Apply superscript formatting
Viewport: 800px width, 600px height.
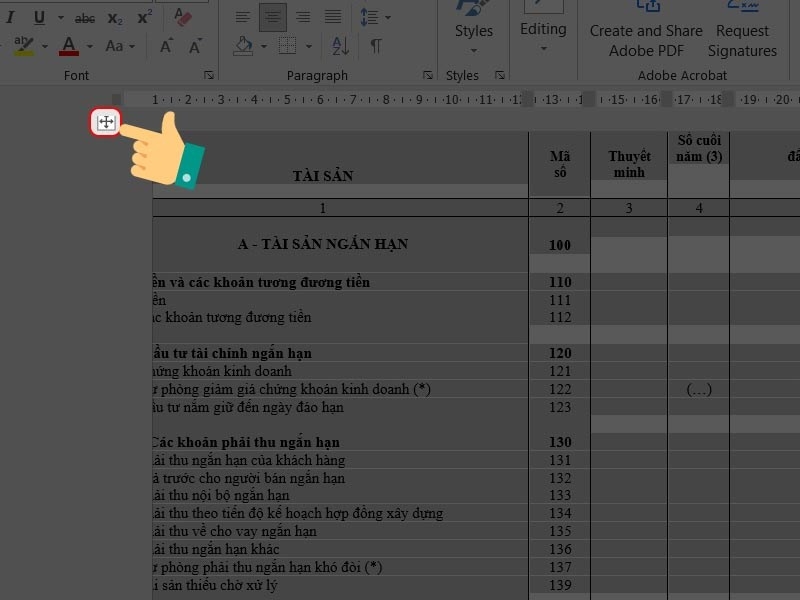click(x=145, y=18)
